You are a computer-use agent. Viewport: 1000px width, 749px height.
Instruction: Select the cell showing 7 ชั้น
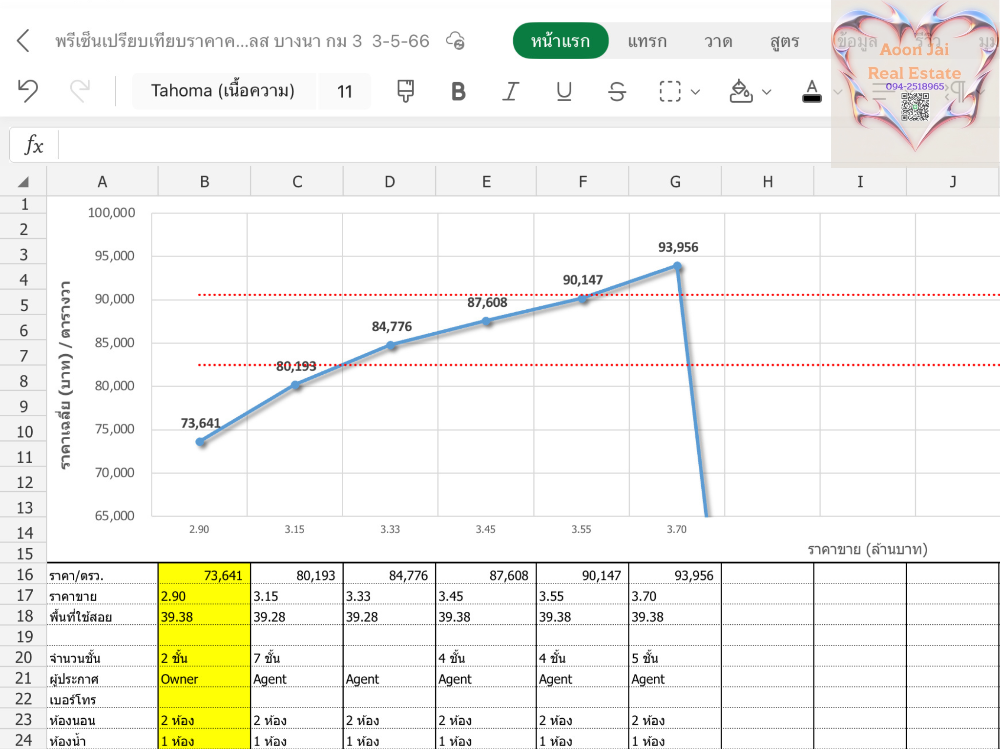click(x=297, y=657)
